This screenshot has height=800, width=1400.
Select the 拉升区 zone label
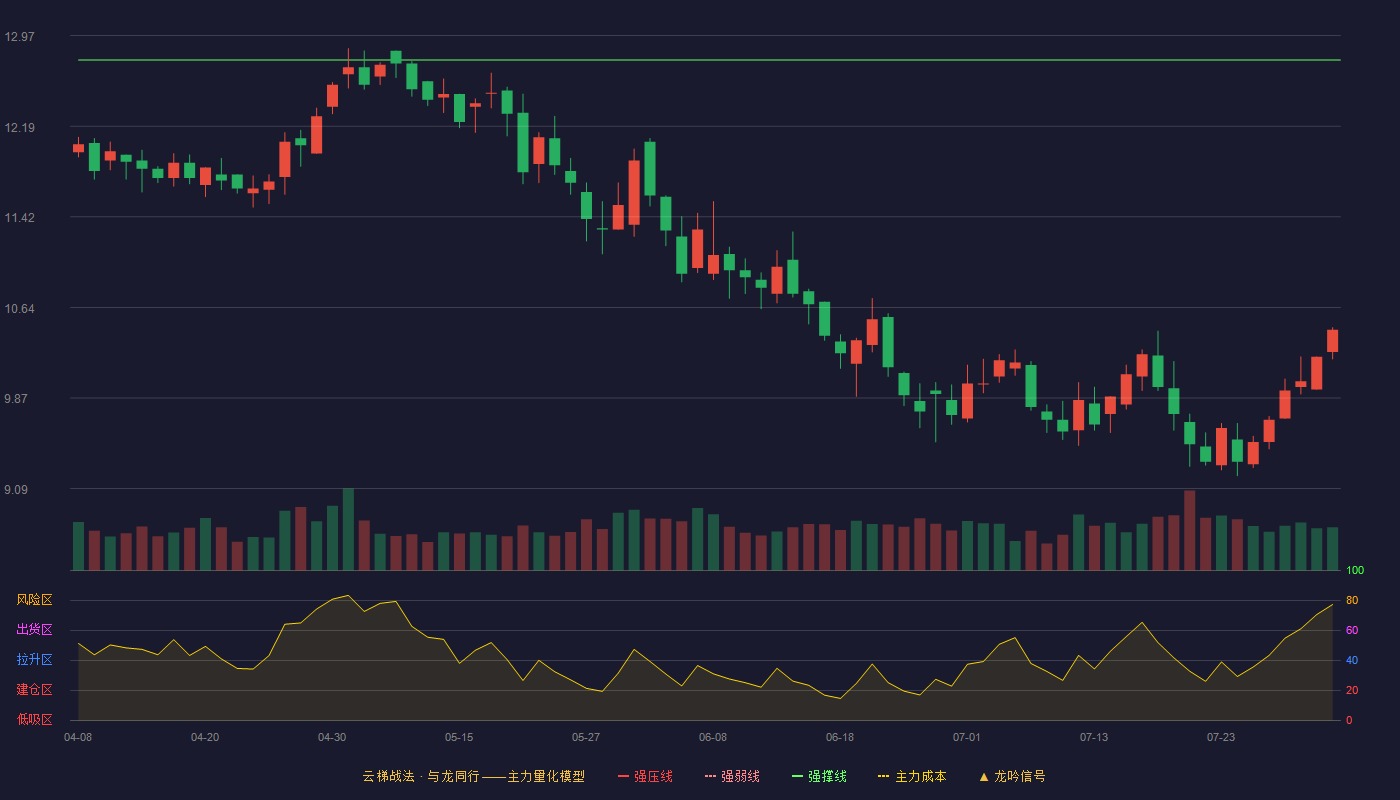point(34,660)
